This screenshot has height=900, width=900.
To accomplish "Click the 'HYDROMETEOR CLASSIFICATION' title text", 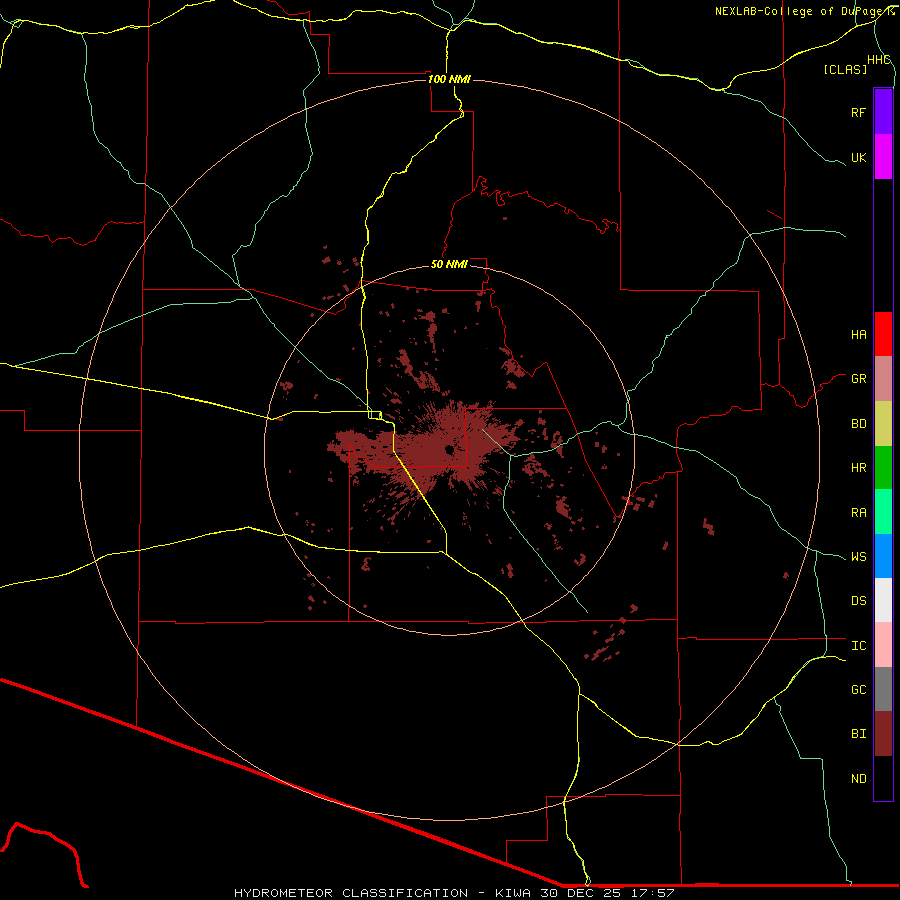I will [351, 893].
